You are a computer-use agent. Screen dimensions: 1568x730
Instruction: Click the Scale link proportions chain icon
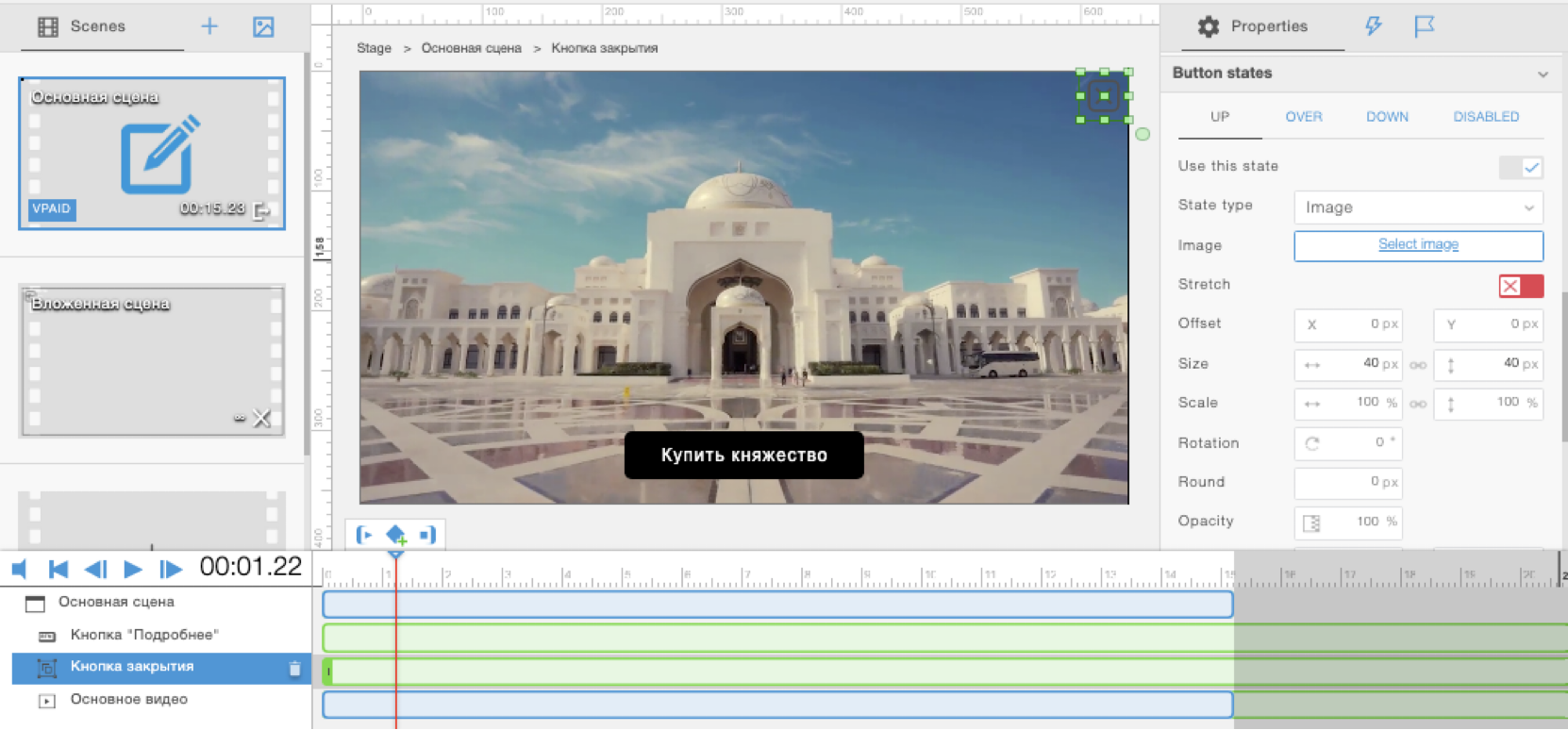[1418, 404]
